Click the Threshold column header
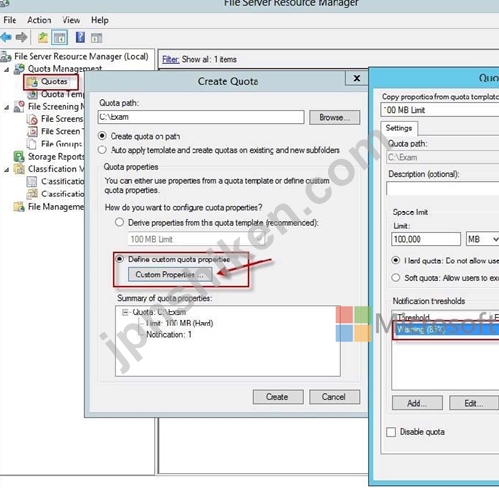Image resolution: width=499 pixels, height=488 pixels. click(413, 317)
